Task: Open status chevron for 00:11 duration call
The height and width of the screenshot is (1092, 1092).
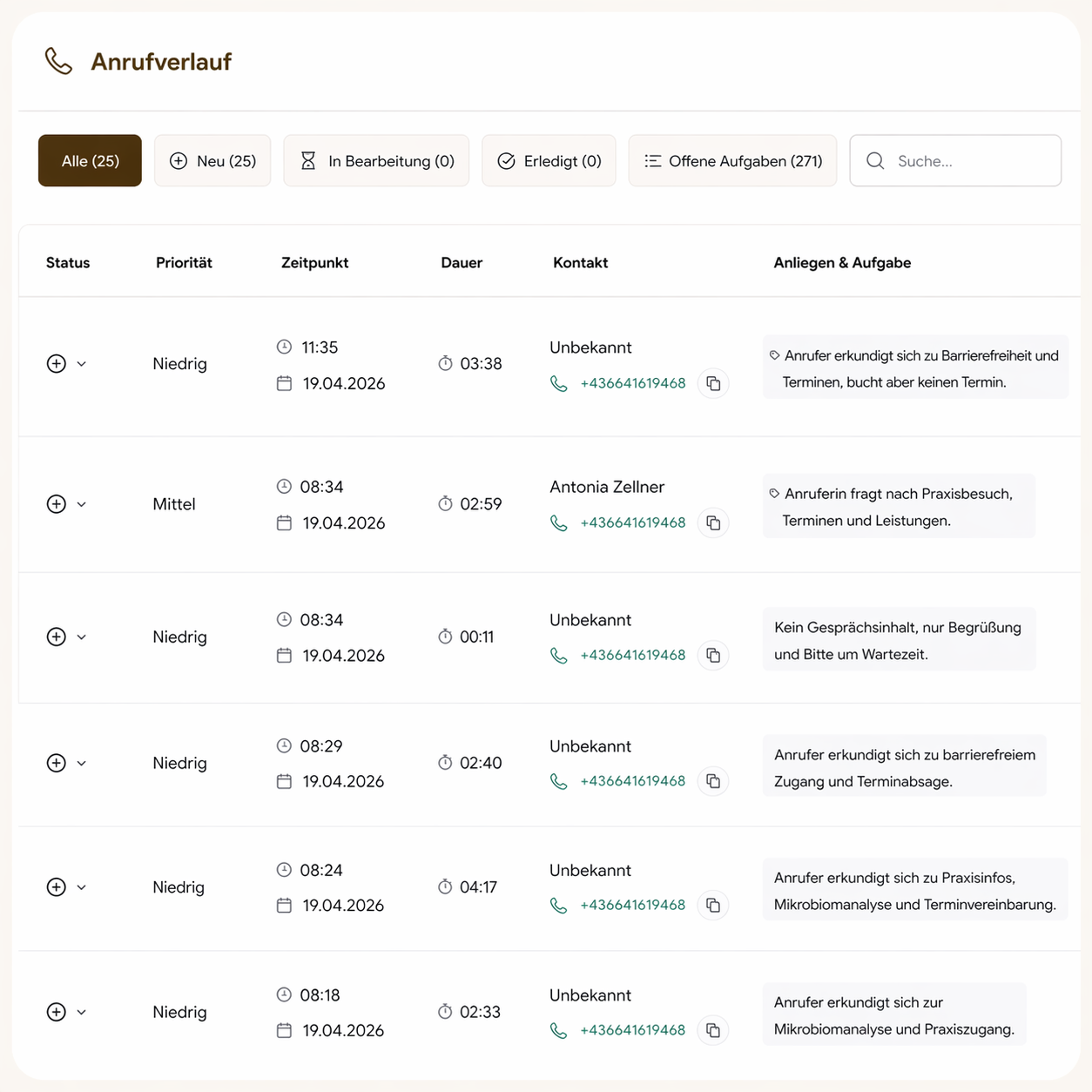Action: 82,637
